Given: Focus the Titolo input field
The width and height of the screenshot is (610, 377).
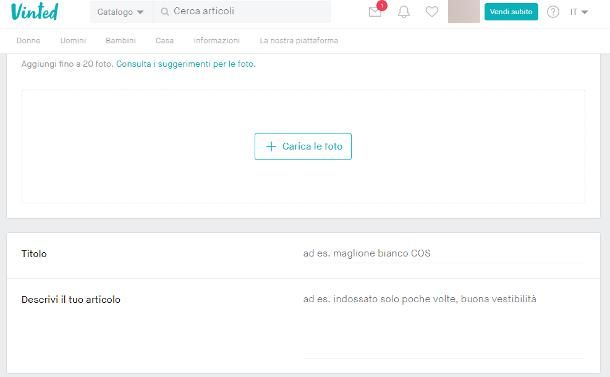Looking at the screenshot, I should [443, 254].
